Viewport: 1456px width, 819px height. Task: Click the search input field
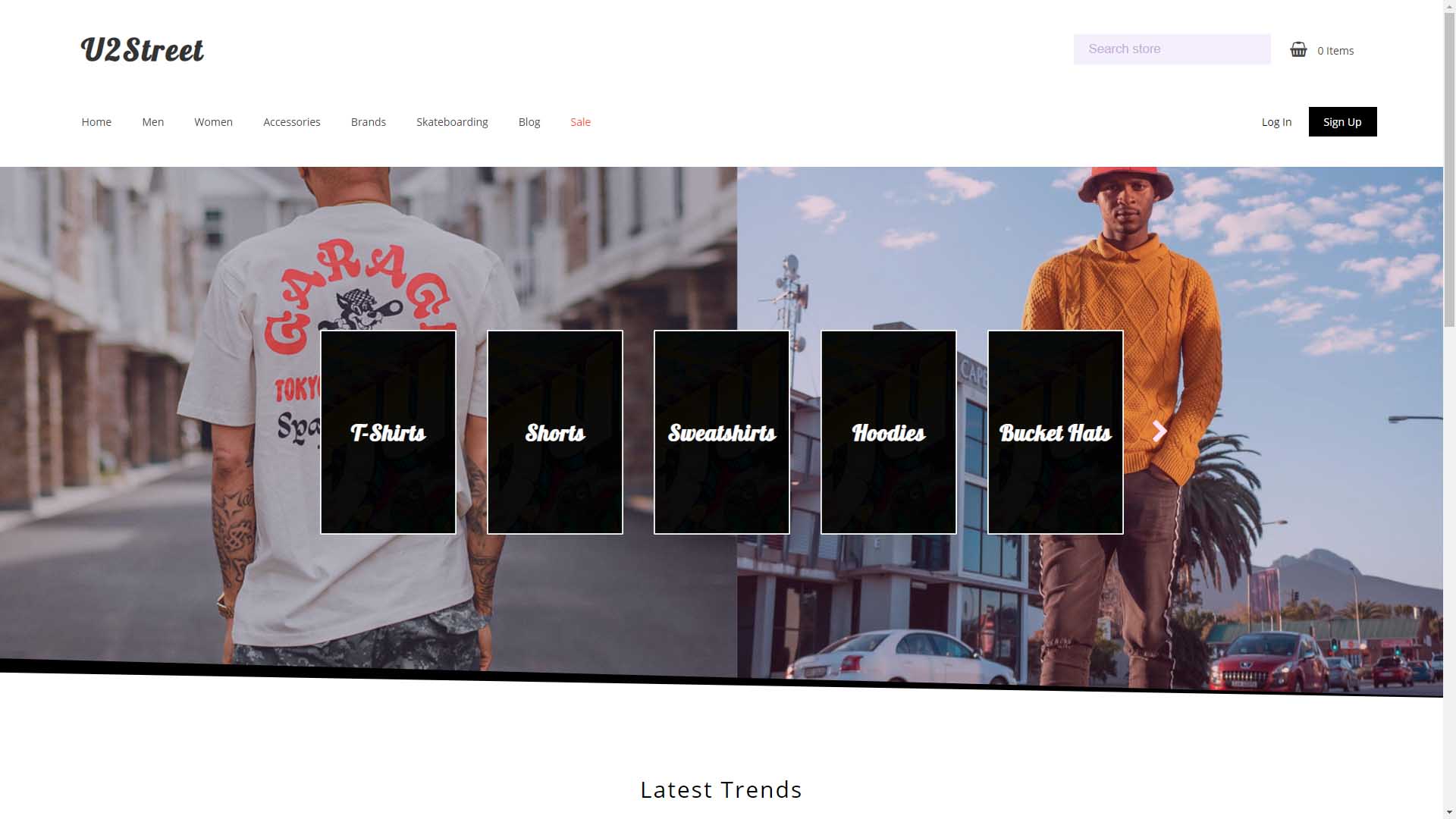tap(1172, 49)
